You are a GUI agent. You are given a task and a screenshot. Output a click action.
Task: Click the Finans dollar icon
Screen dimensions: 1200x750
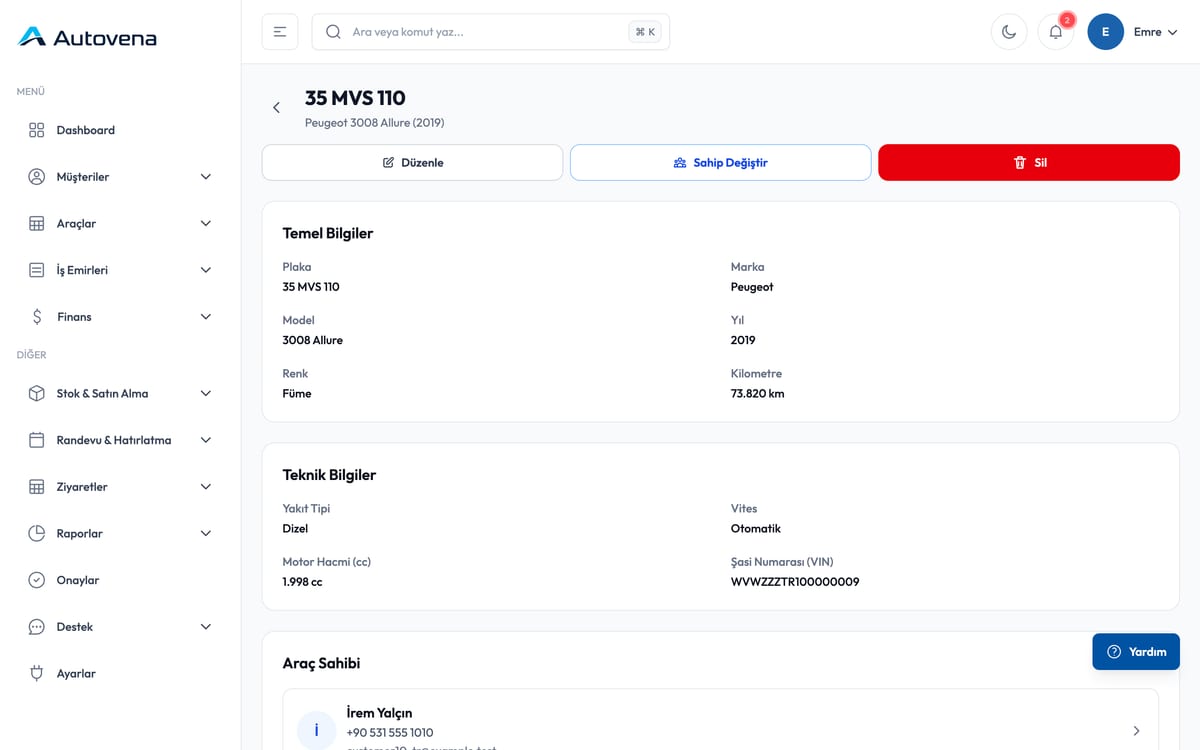(x=37, y=317)
